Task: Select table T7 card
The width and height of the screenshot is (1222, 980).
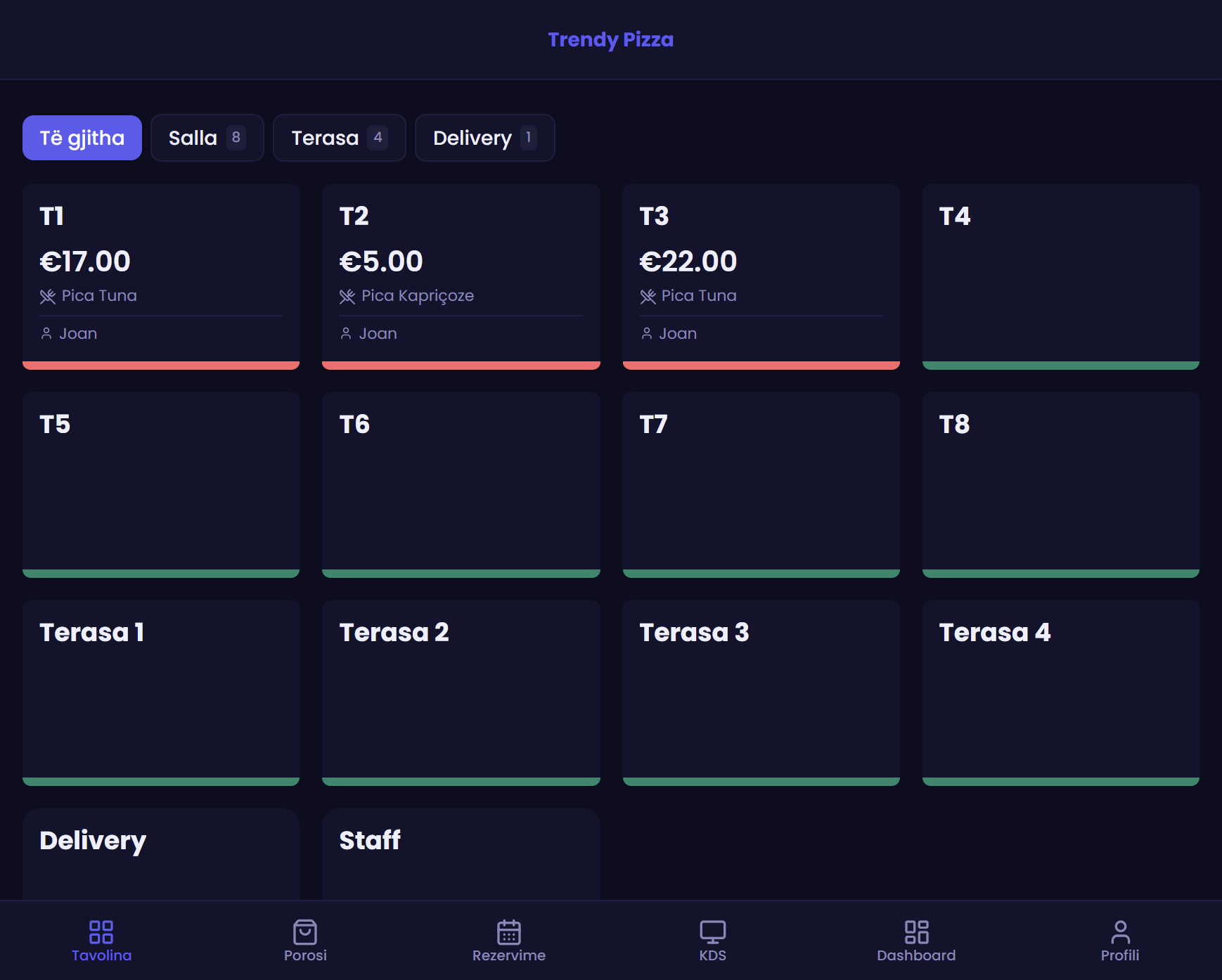Action: [761, 484]
